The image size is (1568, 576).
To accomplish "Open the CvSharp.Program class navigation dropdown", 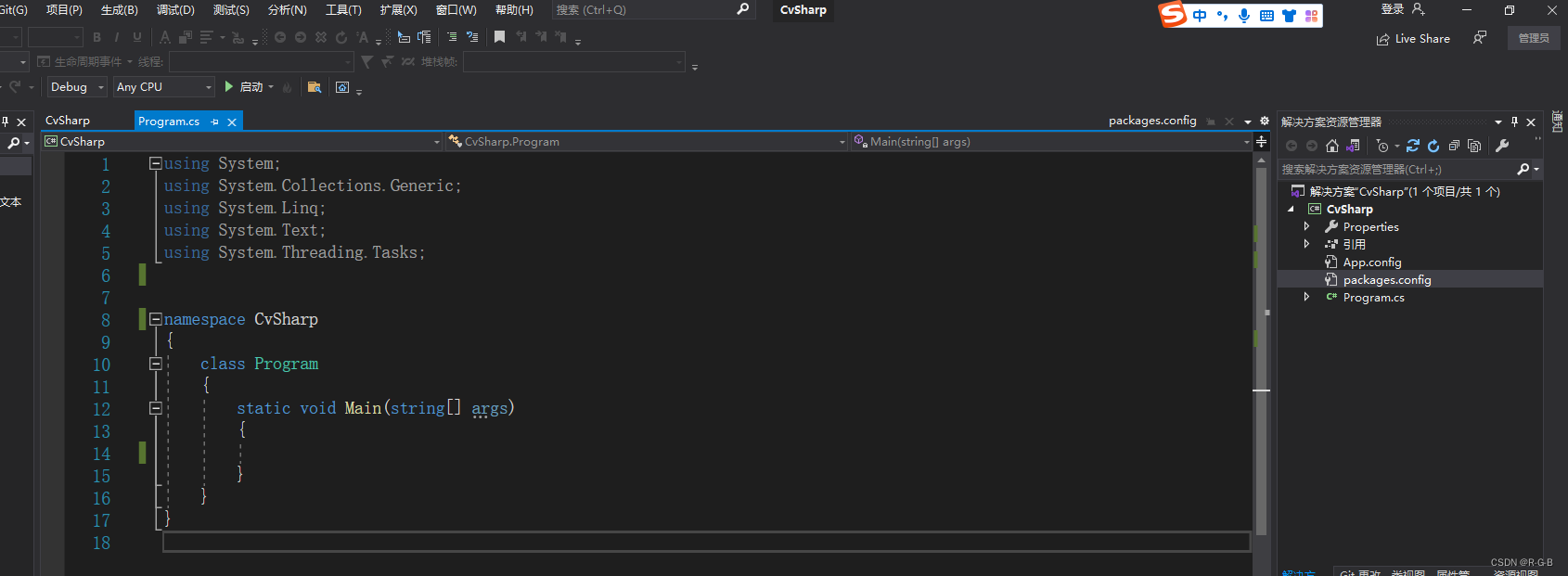I will click(647, 142).
